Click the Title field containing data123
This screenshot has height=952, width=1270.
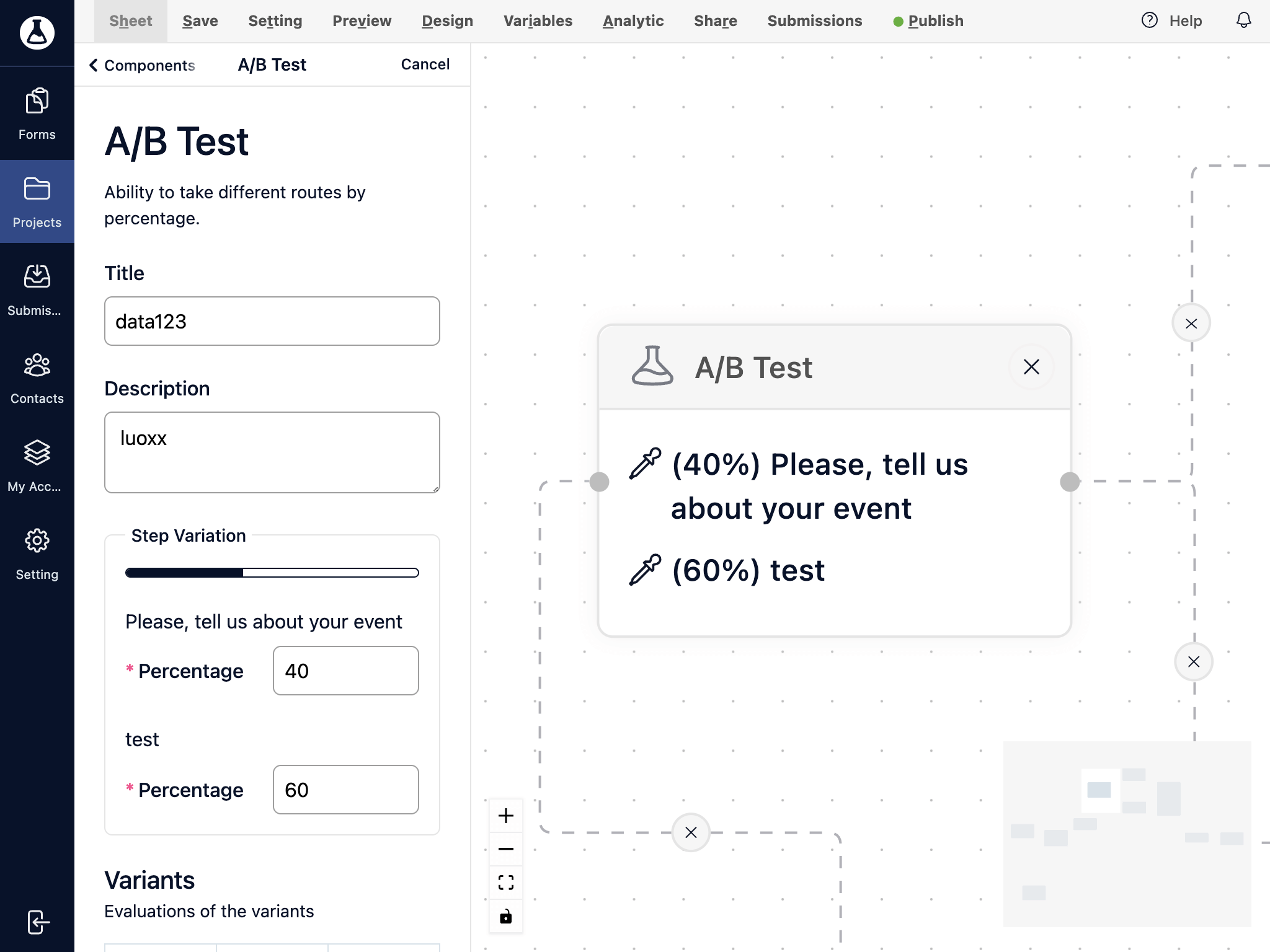tap(272, 321)
